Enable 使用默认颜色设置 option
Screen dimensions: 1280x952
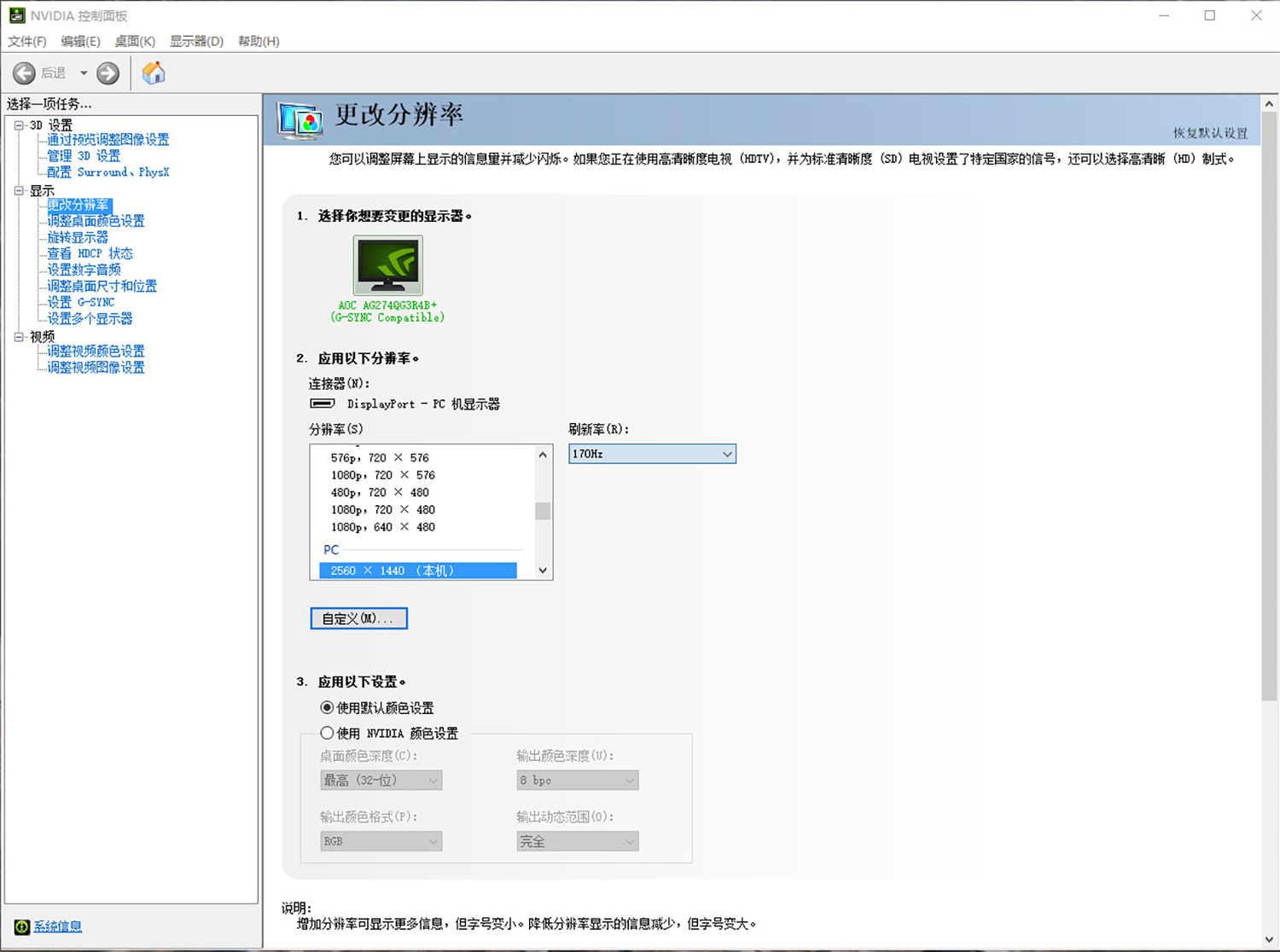(327, 707)
